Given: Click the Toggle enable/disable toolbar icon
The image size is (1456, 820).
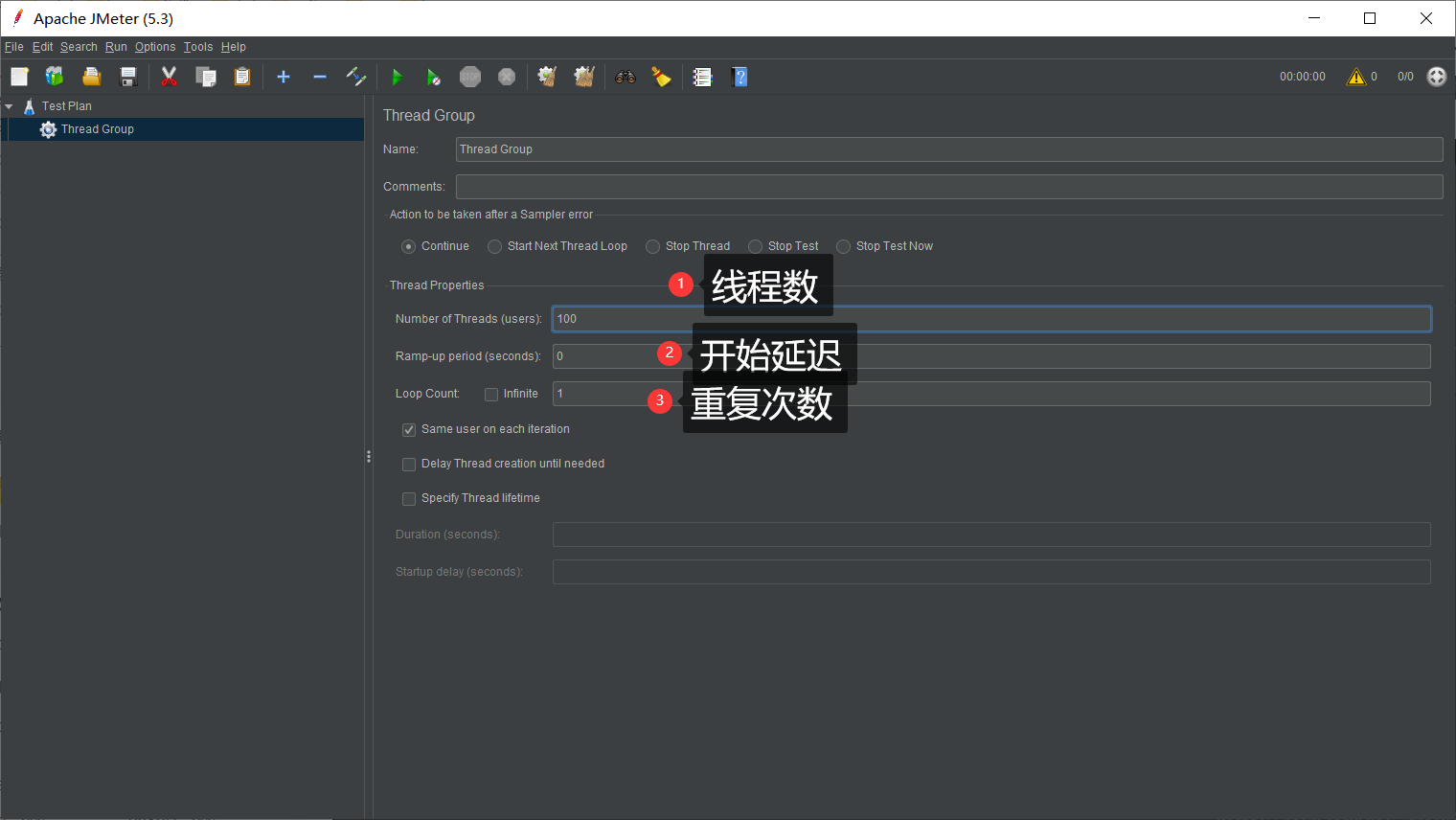Looking at the screenshot, I should click(356, 77).
